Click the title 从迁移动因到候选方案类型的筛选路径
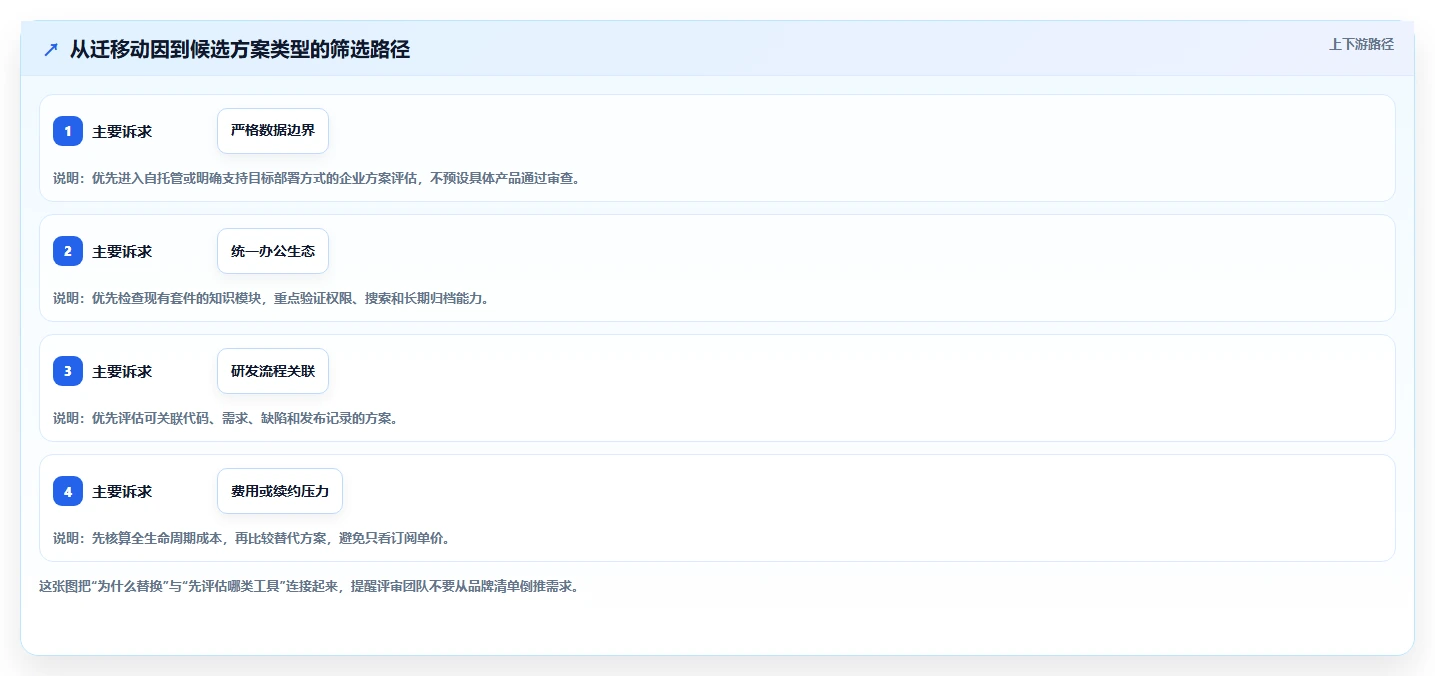The image size is (1435, 676). (x=240, y=50)
